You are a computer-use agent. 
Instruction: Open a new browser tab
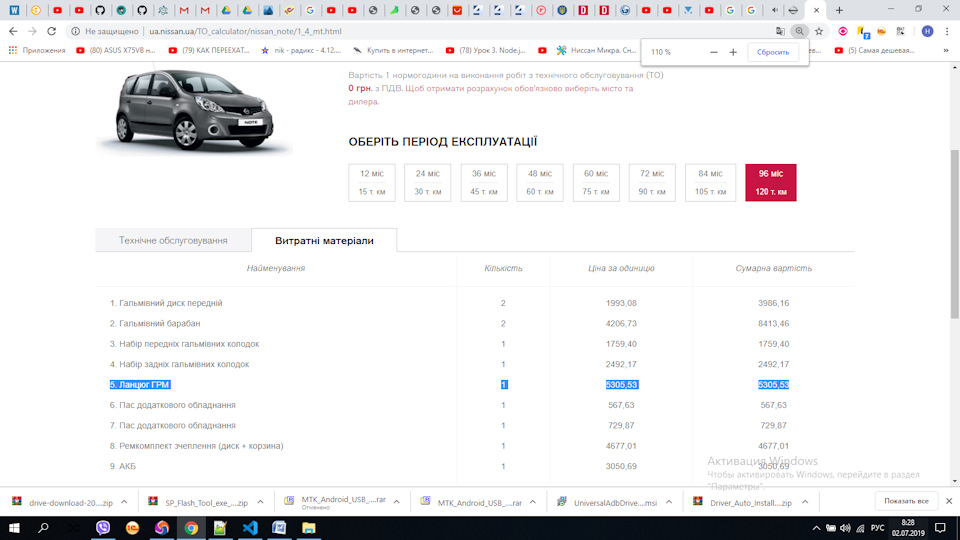coord(839,10)
